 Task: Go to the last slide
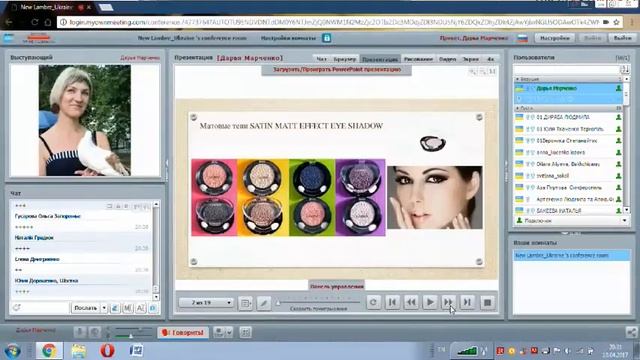467,302
